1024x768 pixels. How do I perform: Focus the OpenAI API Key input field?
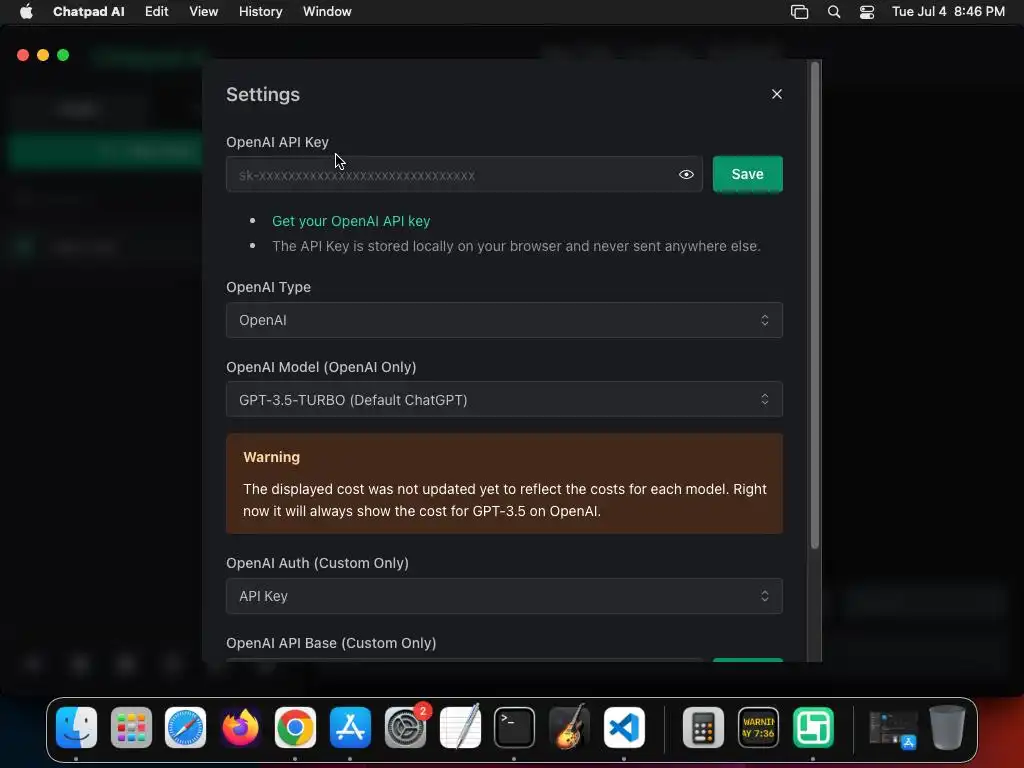pyautogui.click(x=464, y=174)
